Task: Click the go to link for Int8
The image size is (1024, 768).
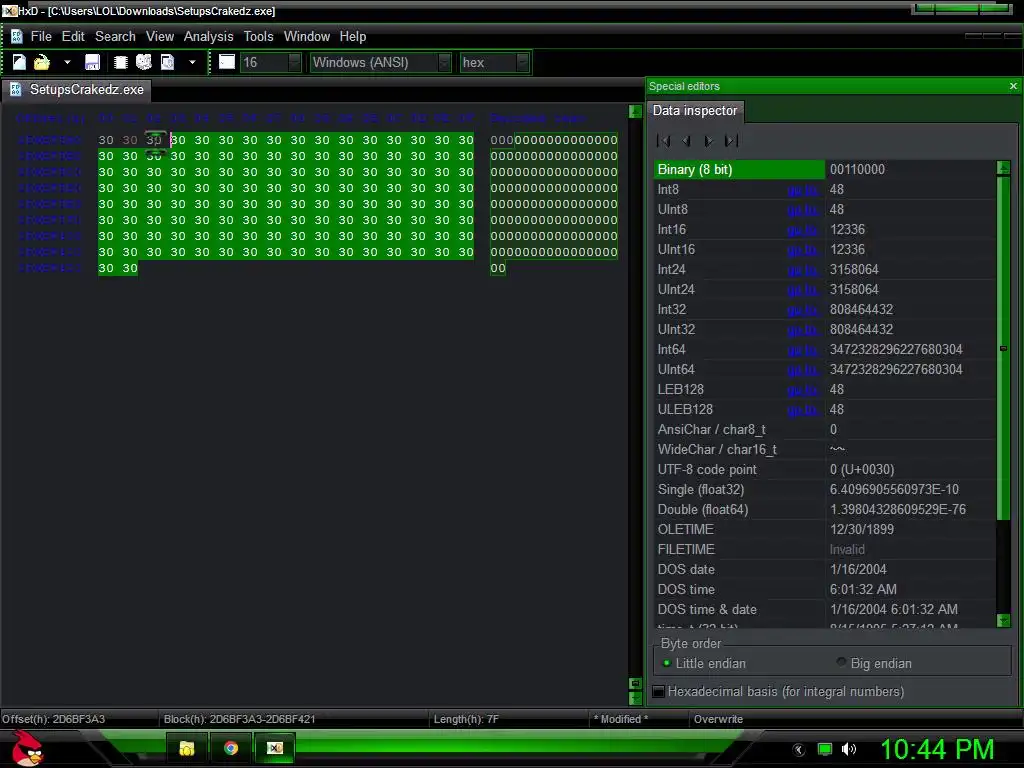Action: [803, 190]
